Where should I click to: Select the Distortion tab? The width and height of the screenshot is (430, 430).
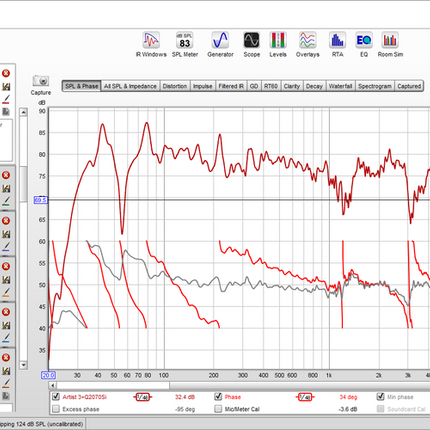[175, 86]
